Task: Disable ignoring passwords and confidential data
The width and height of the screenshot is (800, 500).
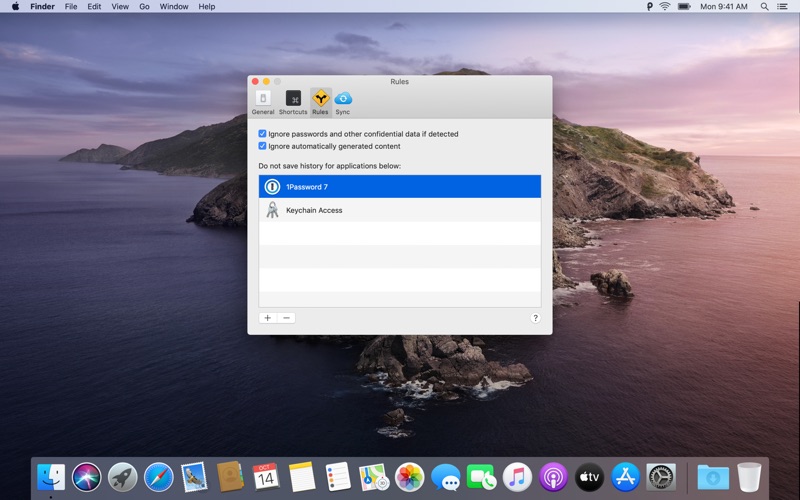Action: click(263, 134)
